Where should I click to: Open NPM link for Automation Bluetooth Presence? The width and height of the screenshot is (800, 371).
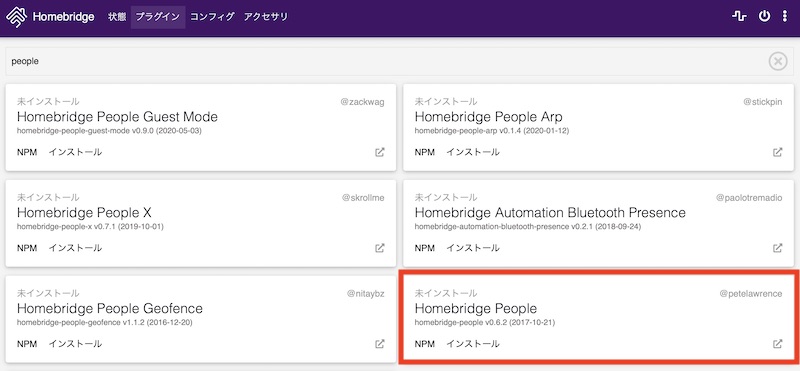(425, 248)
